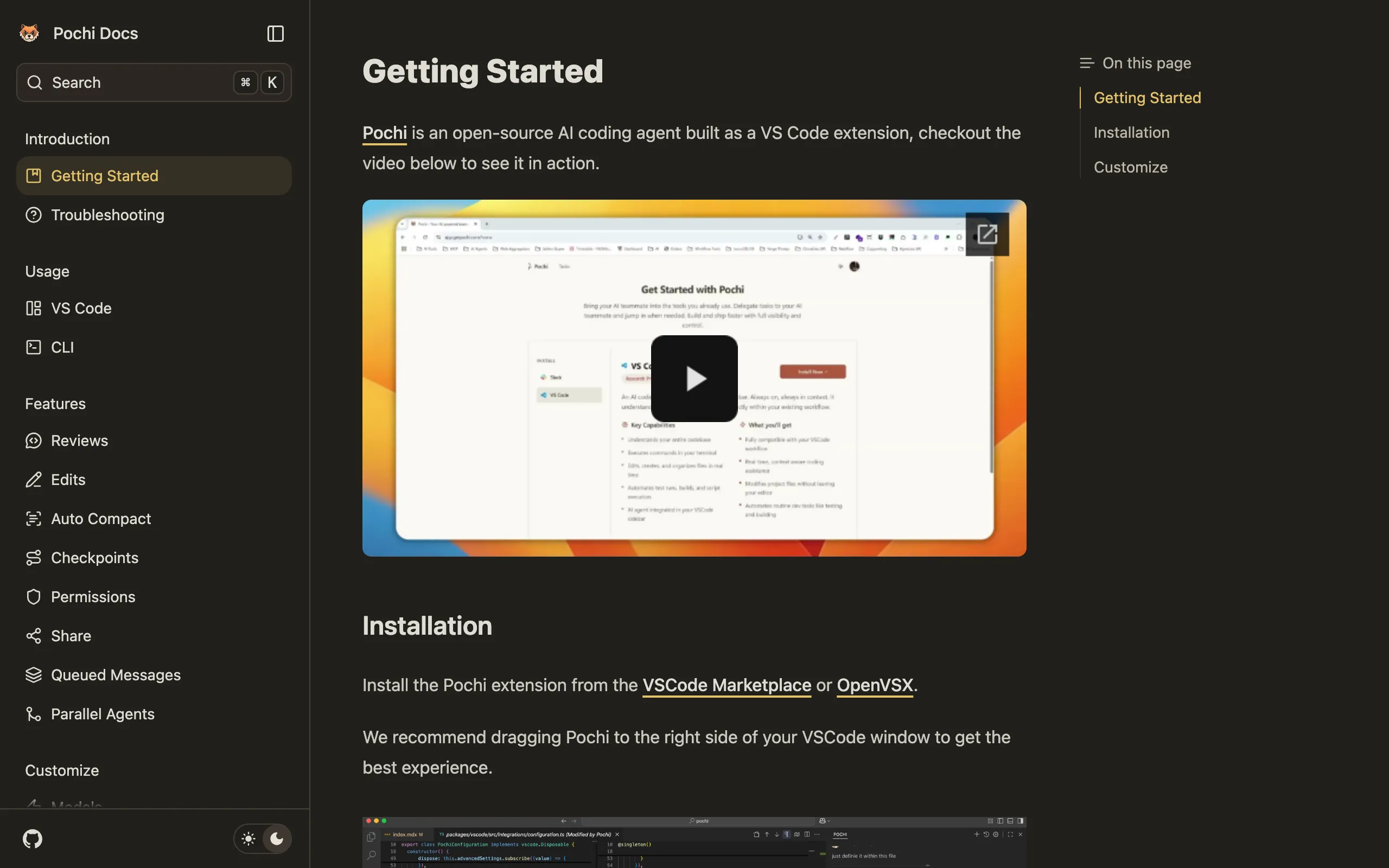Open the VSCode Marketplace link
The width and height of the screenshot is (1389, 868).
point(727,685)
